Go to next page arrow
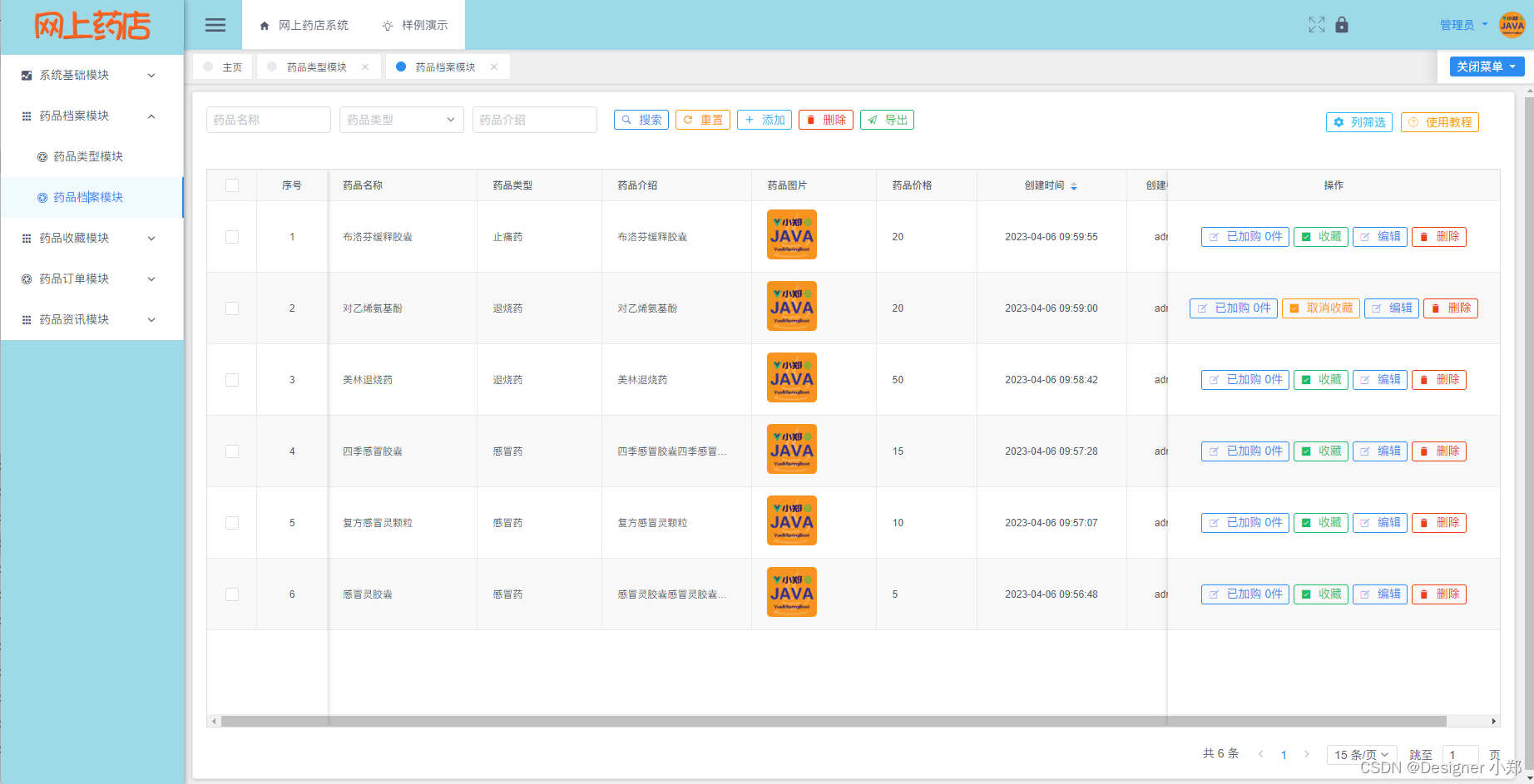The height and width of the screenshot is (784, 1534). click(x=1307, y=754)
